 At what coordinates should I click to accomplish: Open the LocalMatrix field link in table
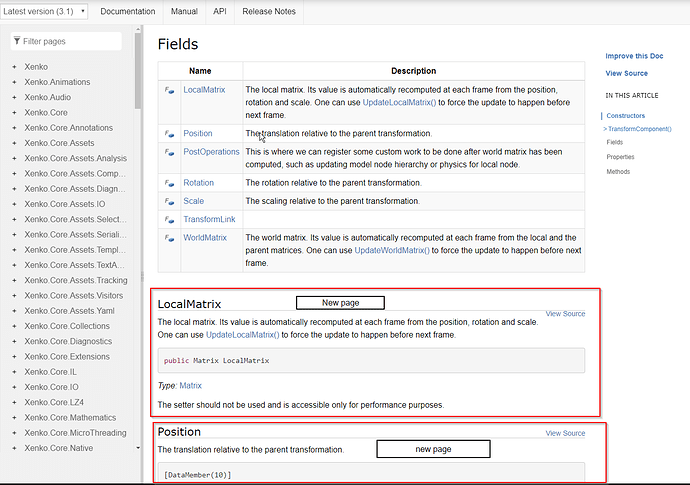coord(204,90)
